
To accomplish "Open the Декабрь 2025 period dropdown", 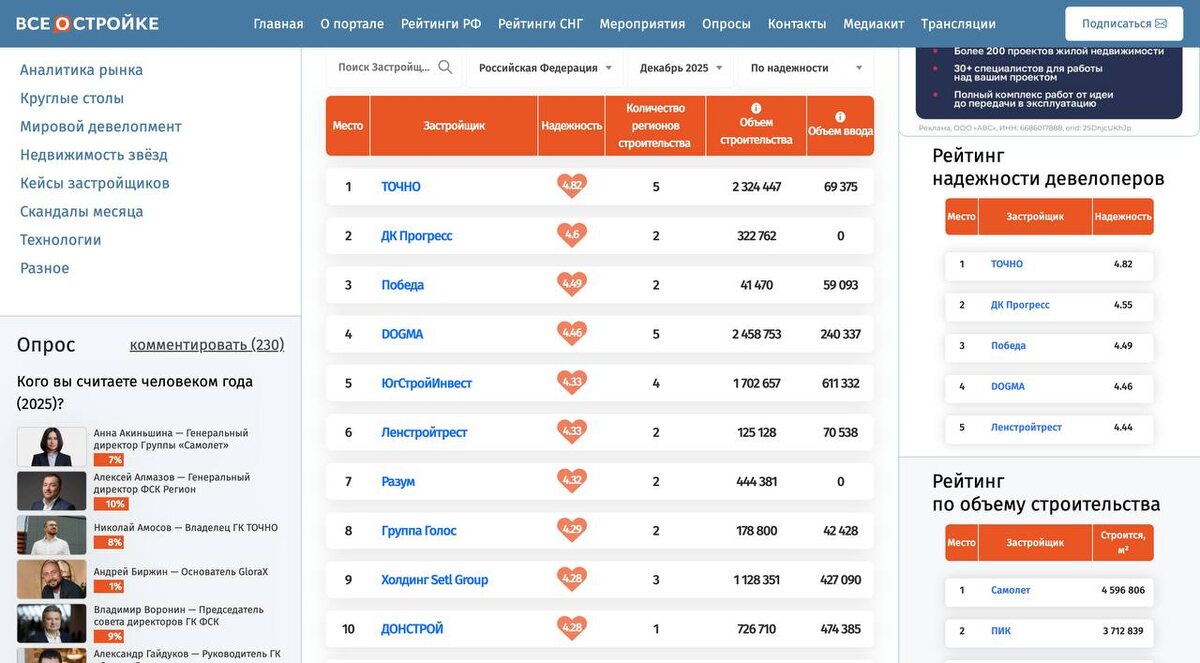I will [681, 68].
